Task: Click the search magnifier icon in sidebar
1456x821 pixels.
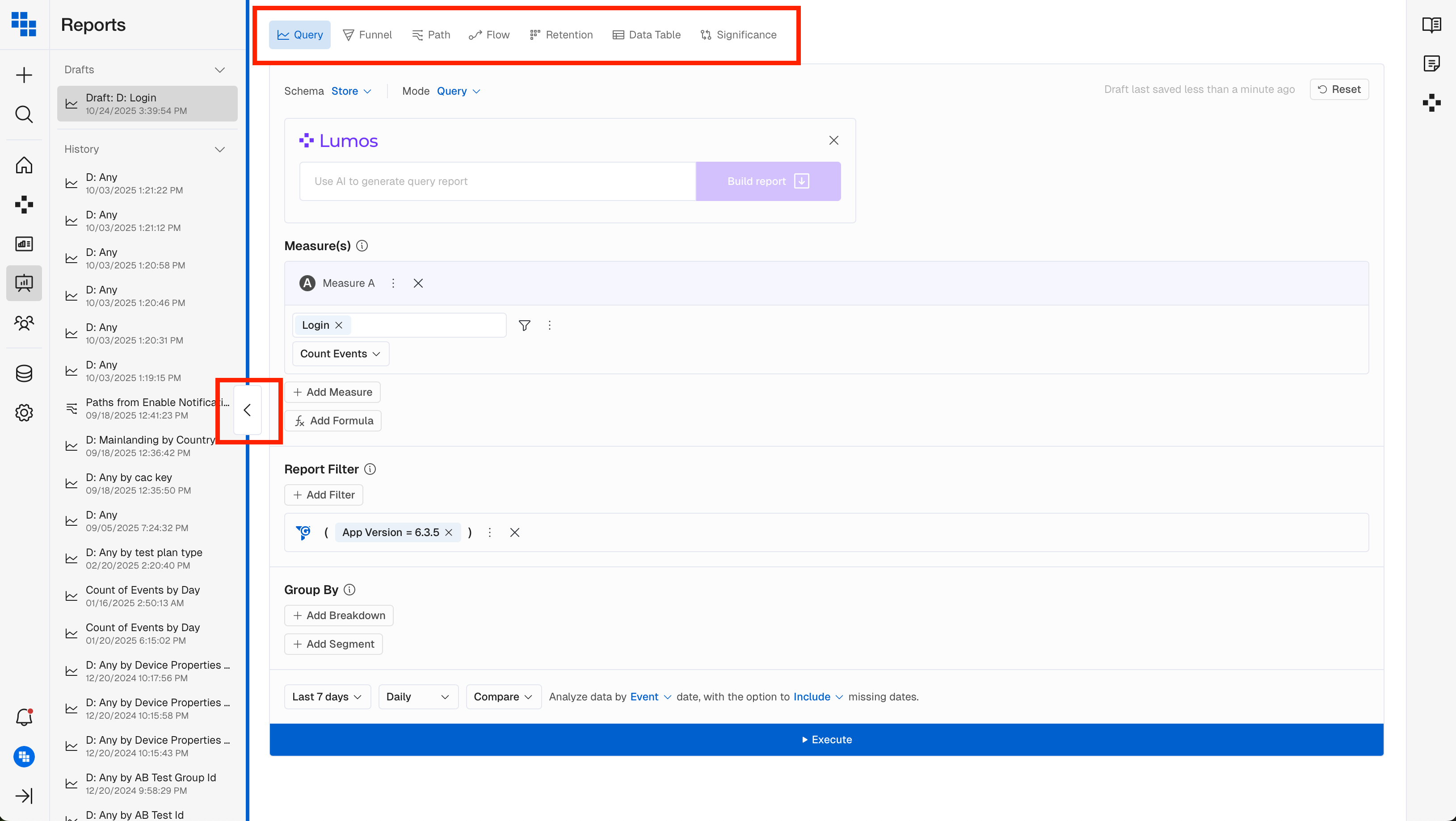Action: tap(24, 114)
